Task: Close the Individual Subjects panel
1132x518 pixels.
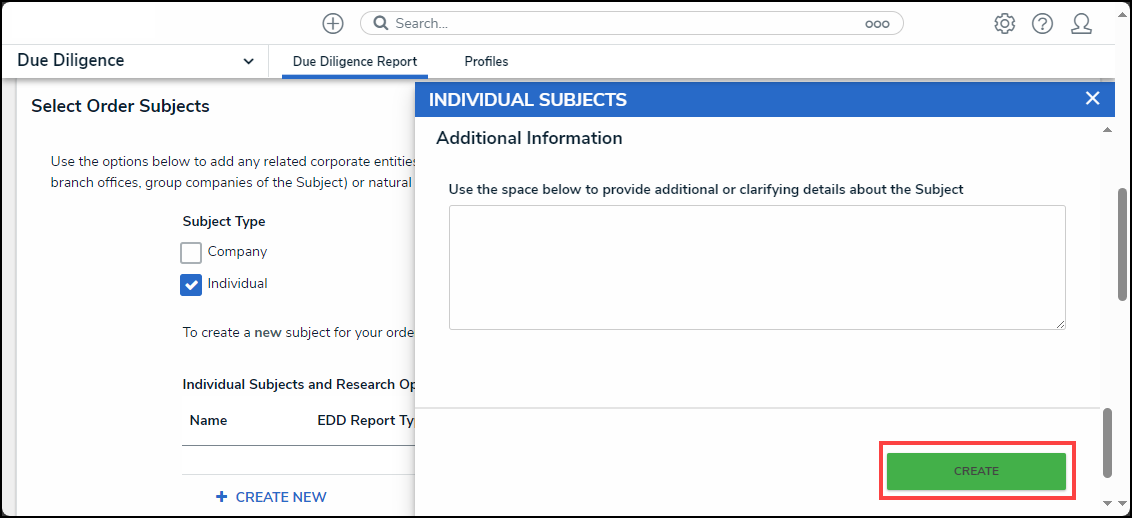Action: coord(1092,99)
